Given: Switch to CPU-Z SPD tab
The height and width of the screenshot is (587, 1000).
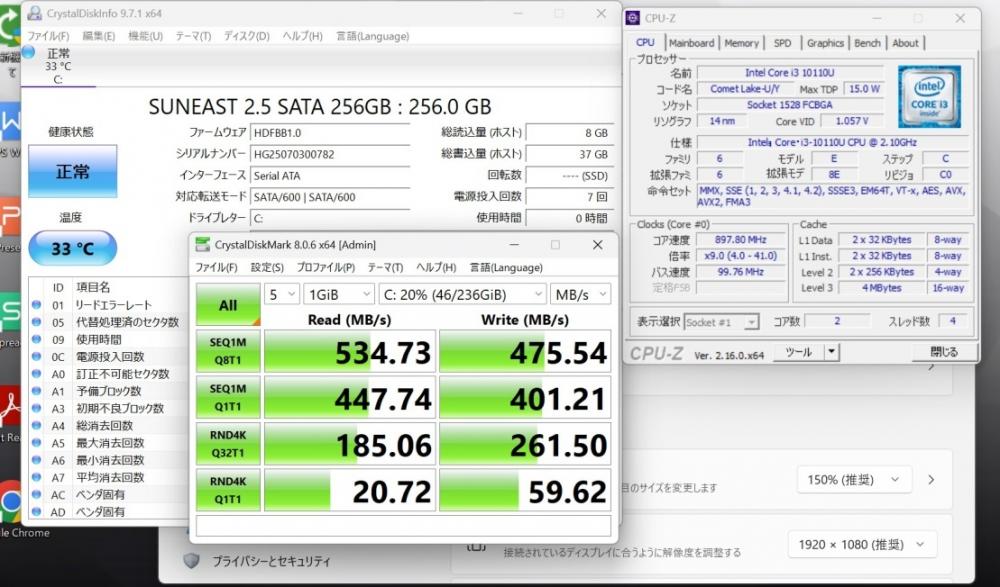Looking at the screenshot, I should pyautogui.click(x=783, y=43).
